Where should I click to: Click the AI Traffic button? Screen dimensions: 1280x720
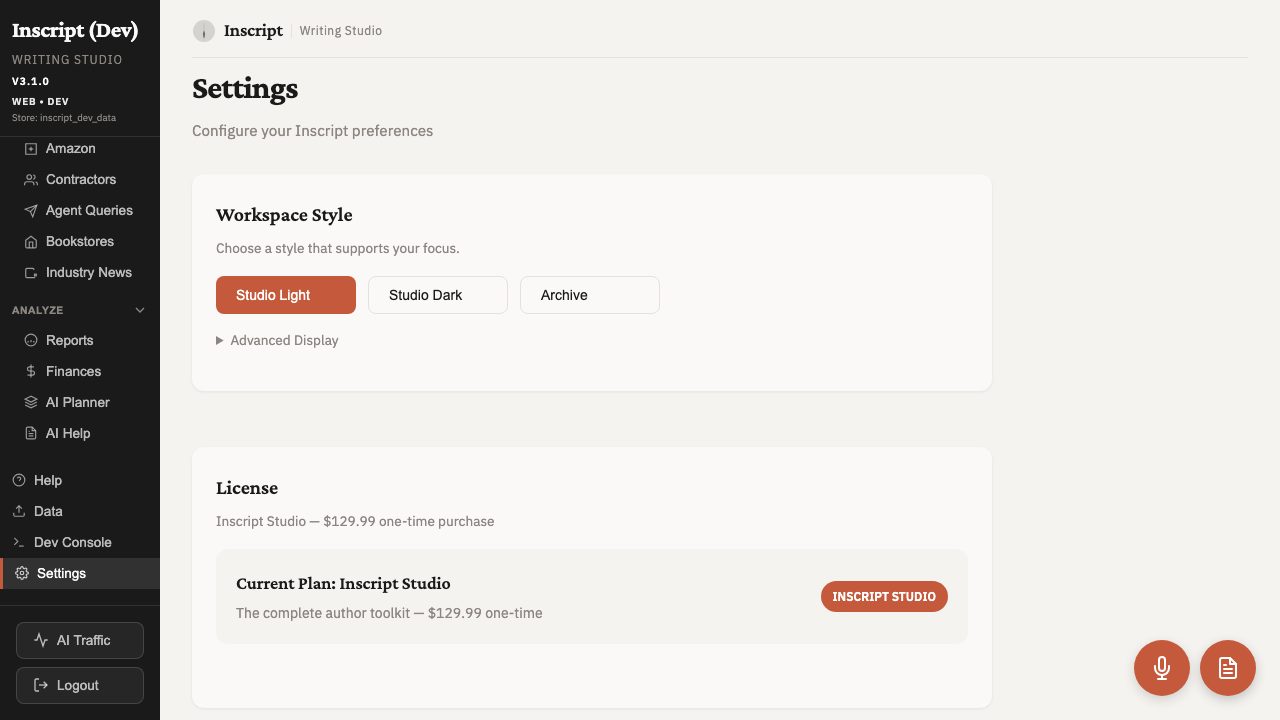click(79, 640)
